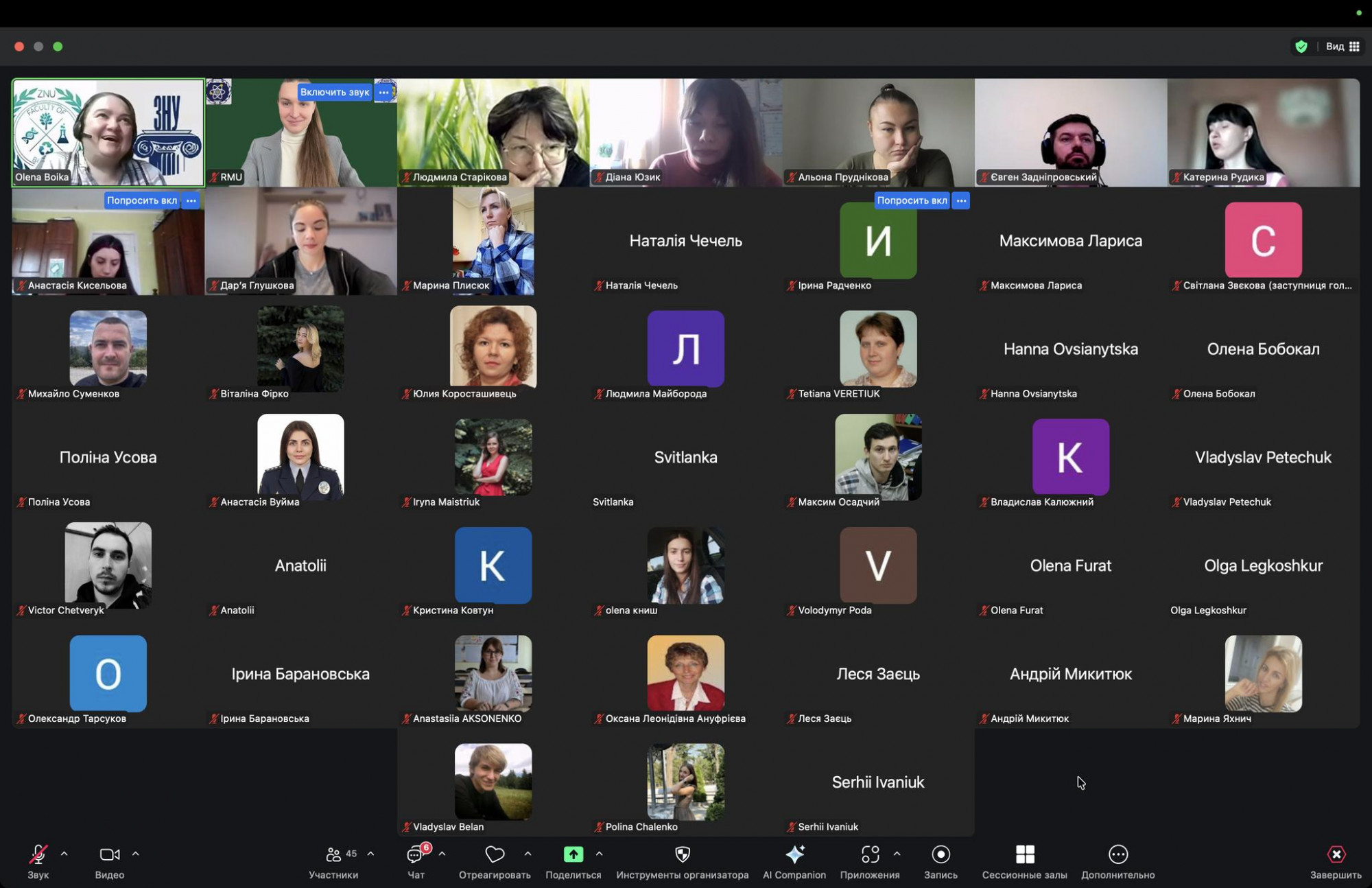Click Unmute button on RMU tile
The width and height of the screenshot is (1372, 888).
[335, 92]
